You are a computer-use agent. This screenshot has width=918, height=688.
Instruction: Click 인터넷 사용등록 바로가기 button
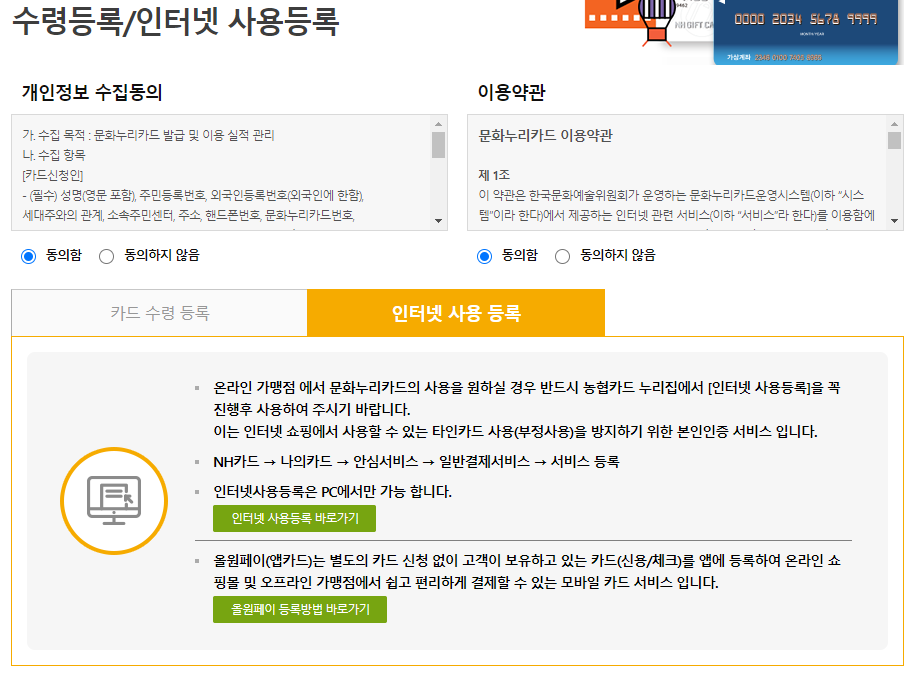[x=294, y=519]
